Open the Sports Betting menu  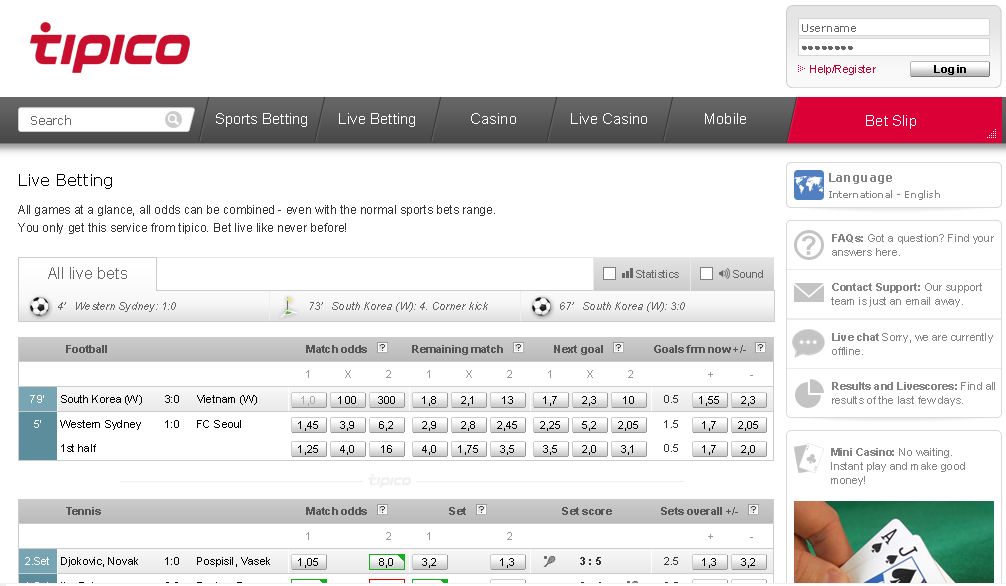click(261, 119)
